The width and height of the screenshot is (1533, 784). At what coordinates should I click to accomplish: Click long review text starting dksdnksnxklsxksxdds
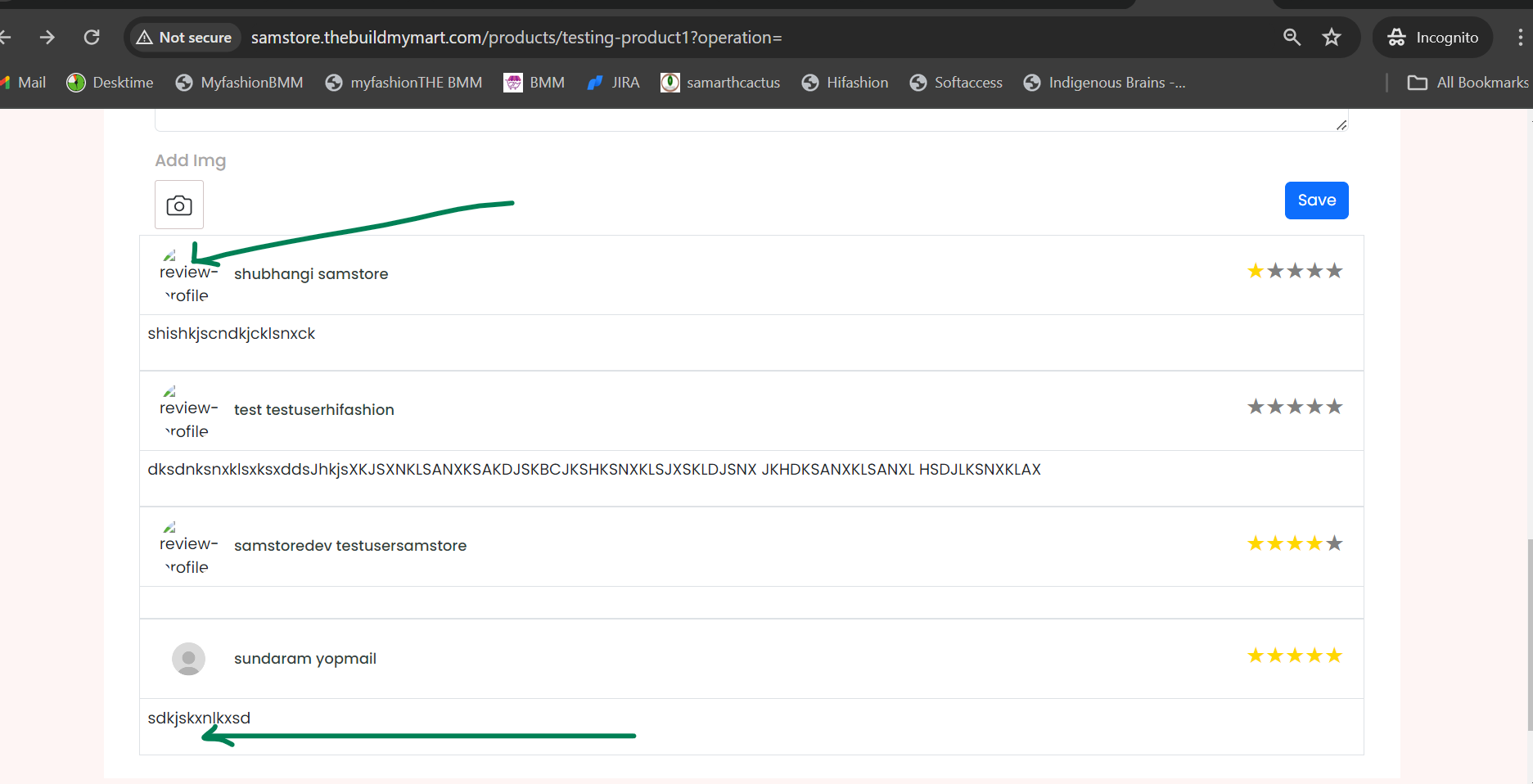[594, 470]
